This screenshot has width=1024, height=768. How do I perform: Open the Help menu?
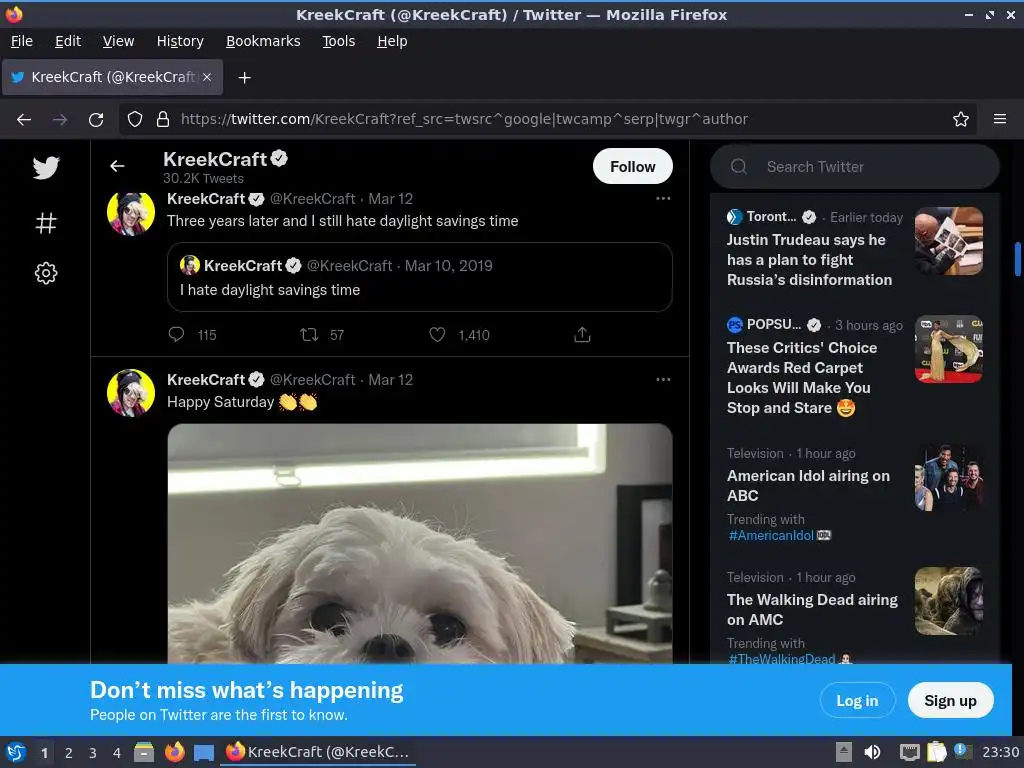(392, 41)
